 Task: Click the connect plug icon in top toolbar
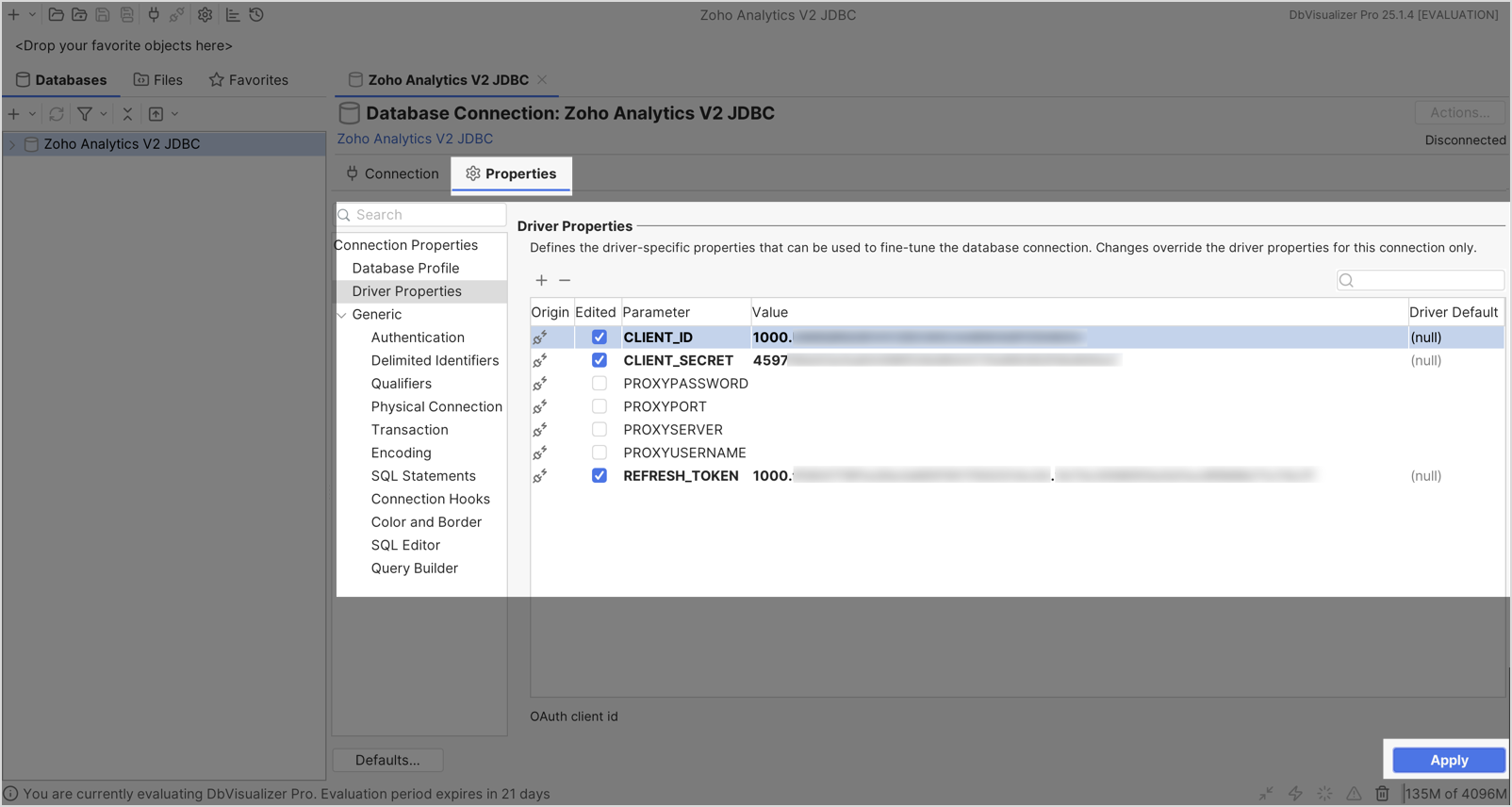(x=154, y=15)
